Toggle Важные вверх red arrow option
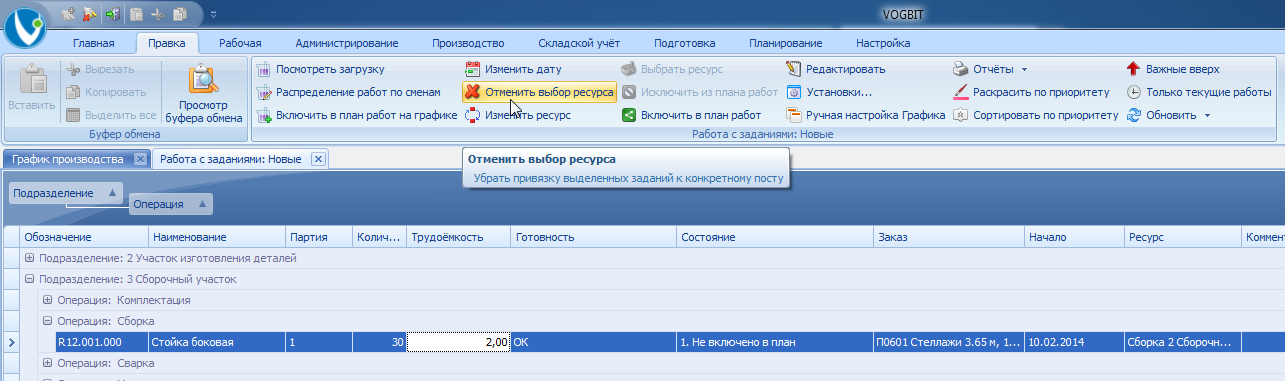This screenshot has width=1285, height=381. 1172,69
